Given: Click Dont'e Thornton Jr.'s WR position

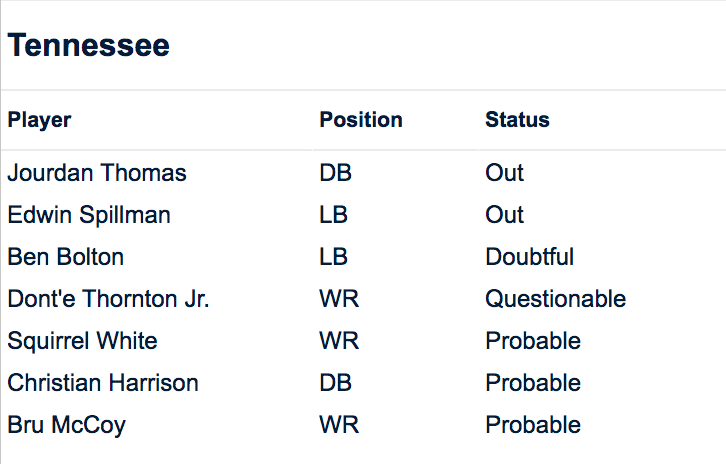Looking at the screenshot, I should 339,299.
